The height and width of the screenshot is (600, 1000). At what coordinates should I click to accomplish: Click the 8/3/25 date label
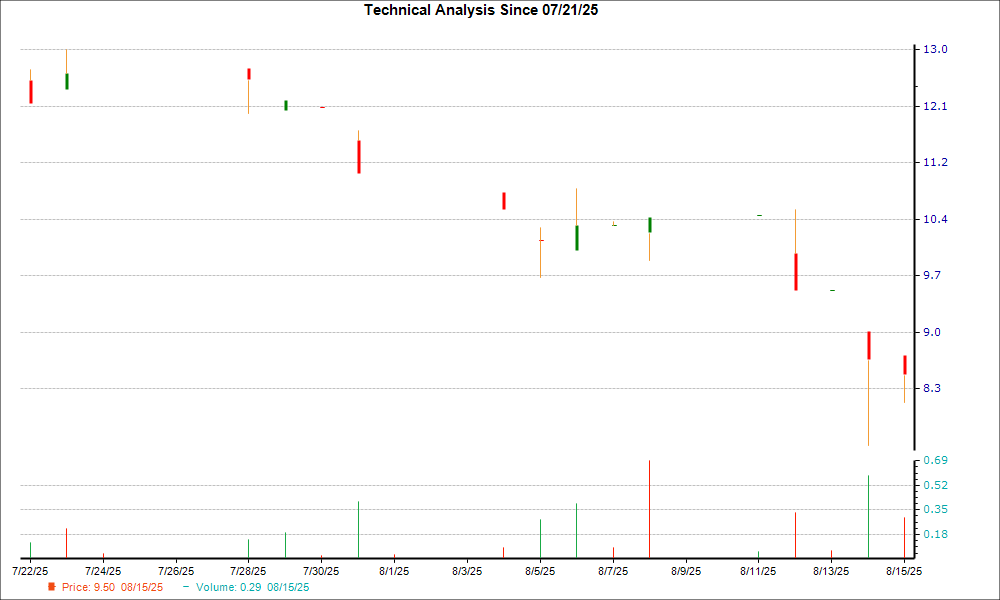pyautogui.click(x=467, y=571)
